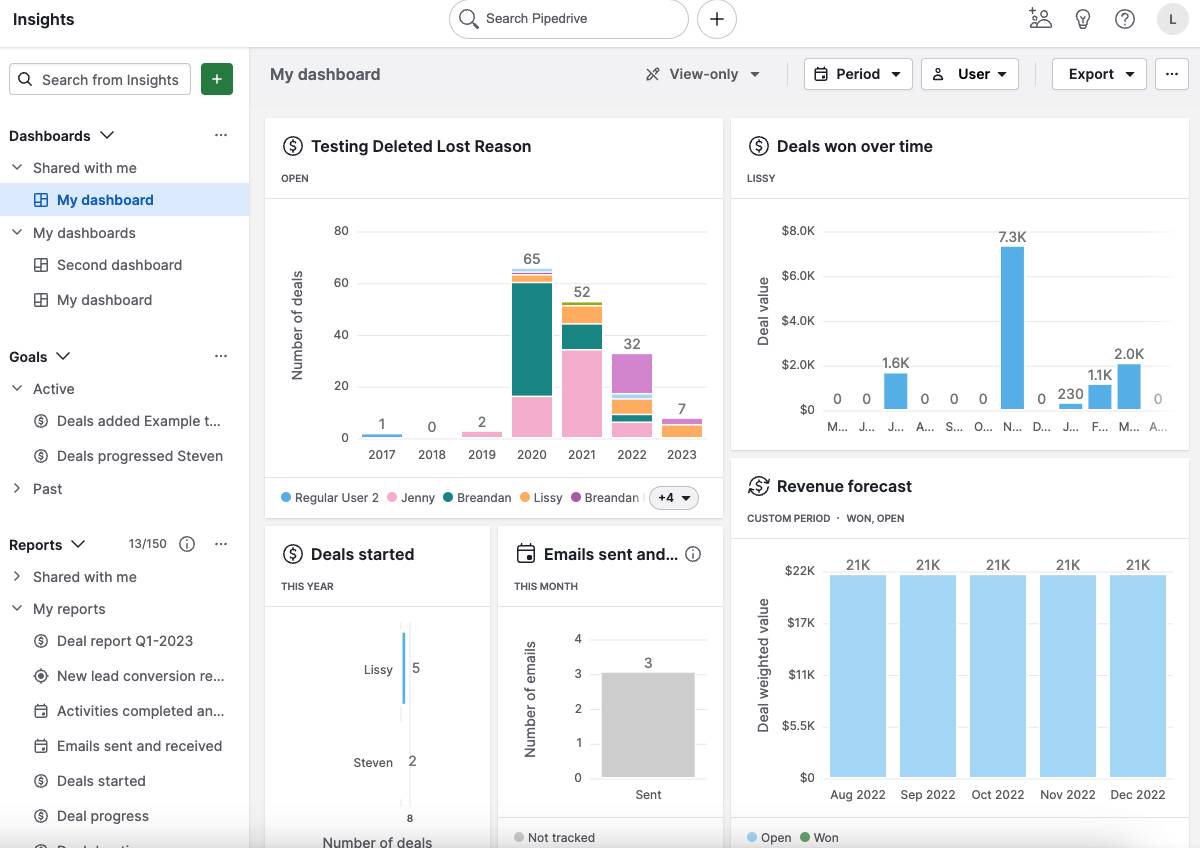The width and height of the screenshot is (1200, 848).
Task: Toggle the Open series in Revenue forecast legend
Action: (768, 837)
